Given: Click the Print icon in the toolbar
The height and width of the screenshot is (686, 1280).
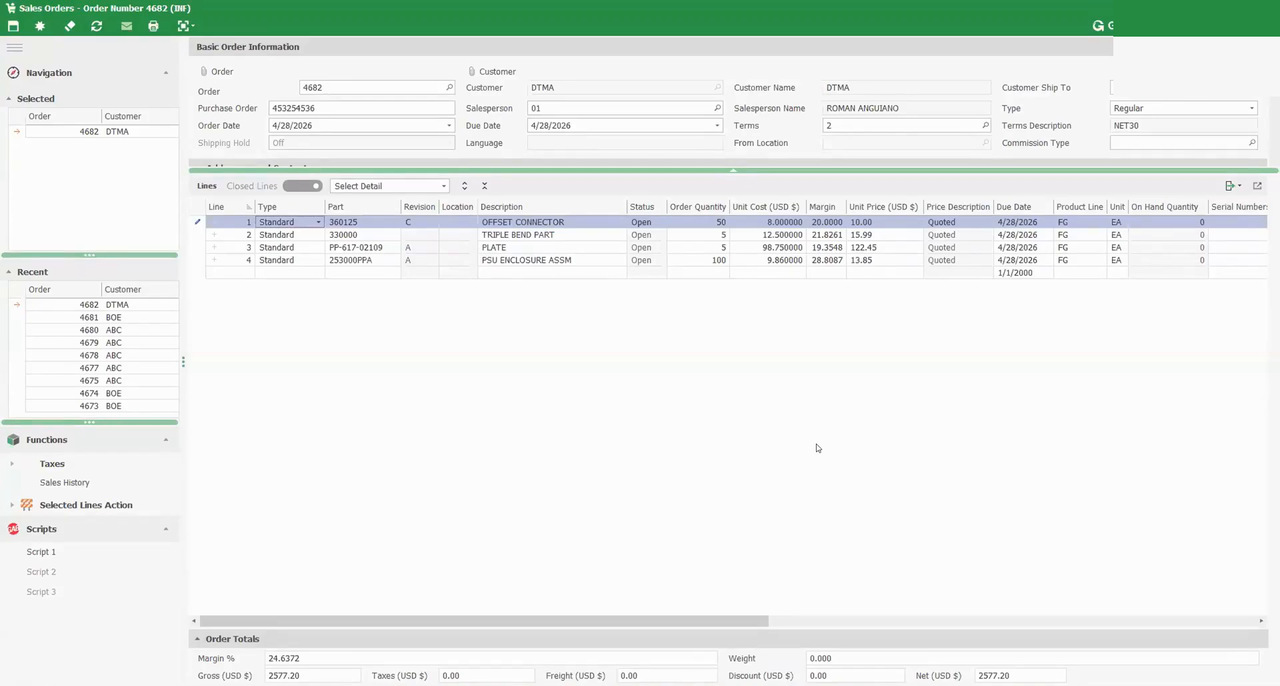Looking at the screenshot, I should pos(153,26).
